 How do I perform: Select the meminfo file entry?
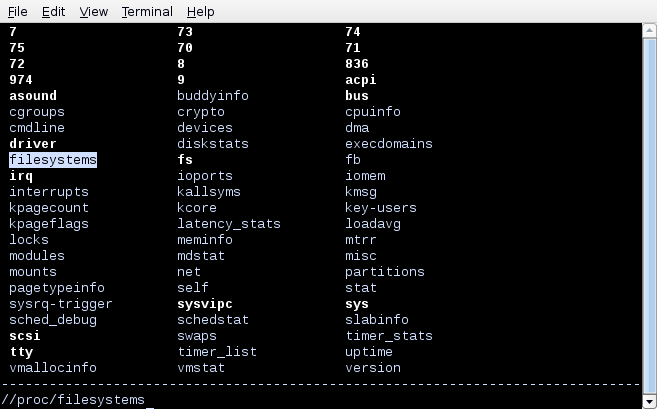click(204, 240)
